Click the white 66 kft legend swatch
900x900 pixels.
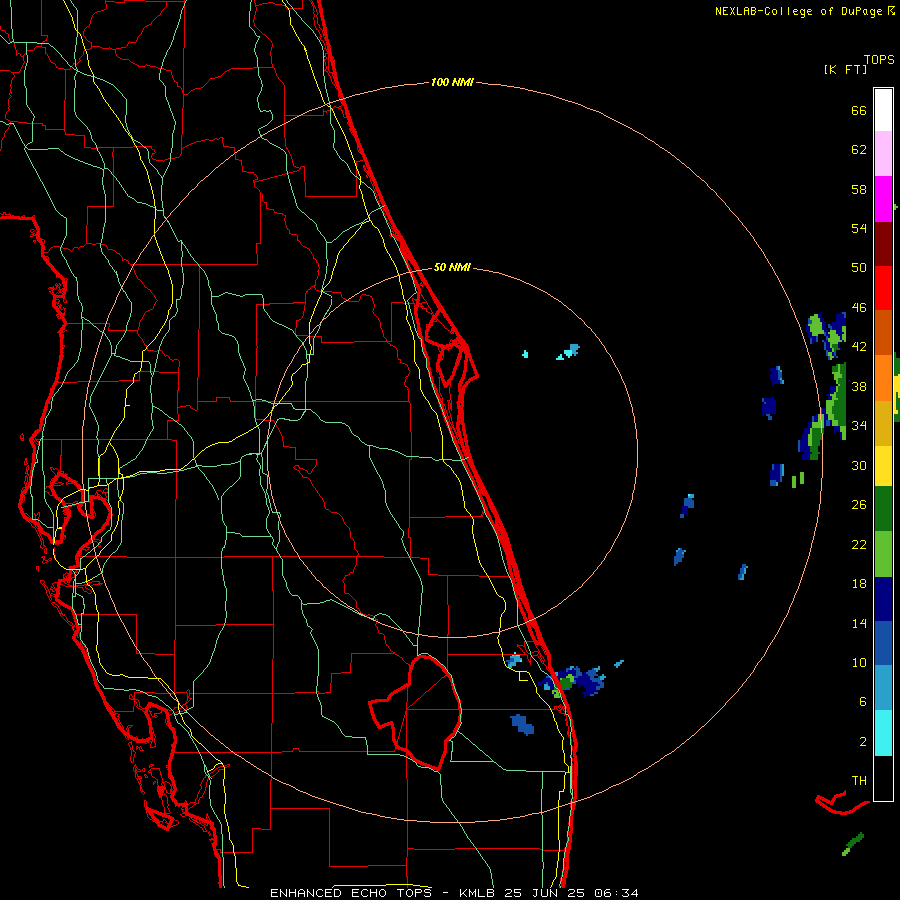point(883,110)
